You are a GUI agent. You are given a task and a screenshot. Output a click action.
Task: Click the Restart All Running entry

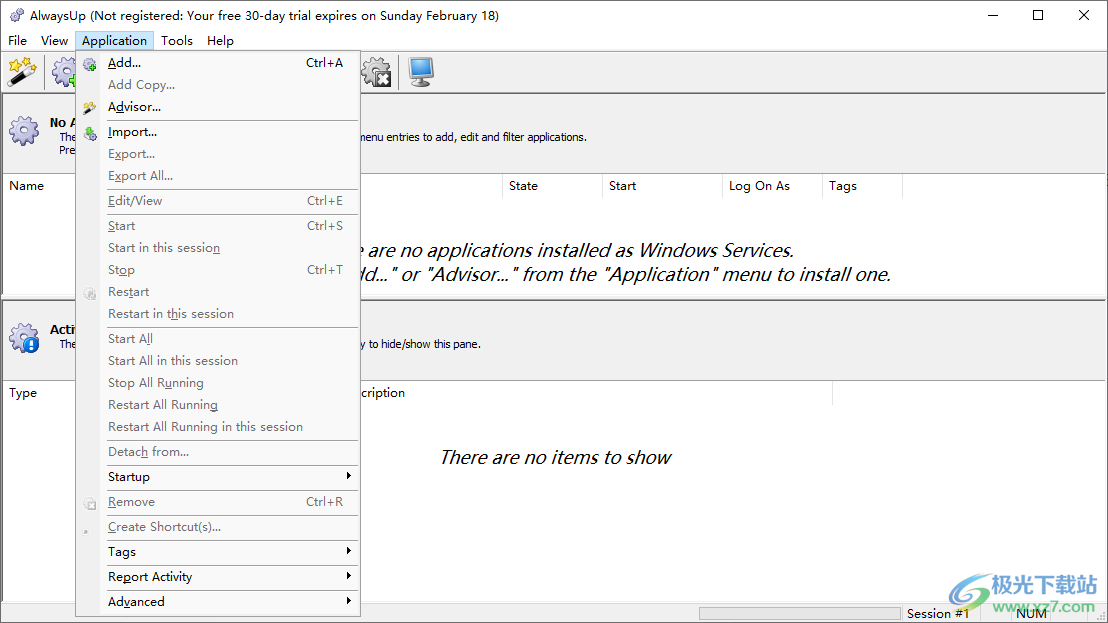coord(218,405)
